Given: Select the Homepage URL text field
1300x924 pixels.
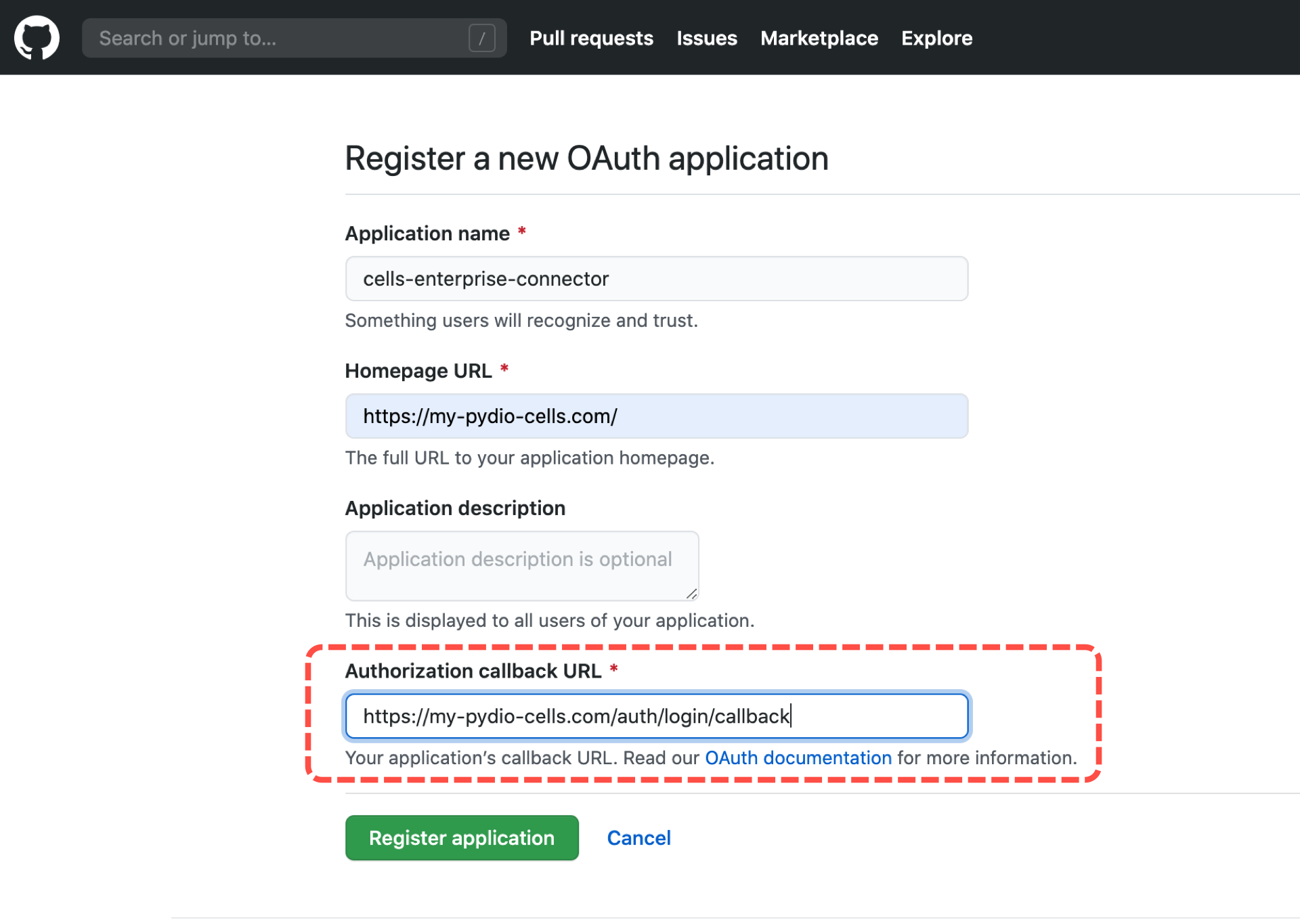Looking at the screenshot, I should pos(656,416).
